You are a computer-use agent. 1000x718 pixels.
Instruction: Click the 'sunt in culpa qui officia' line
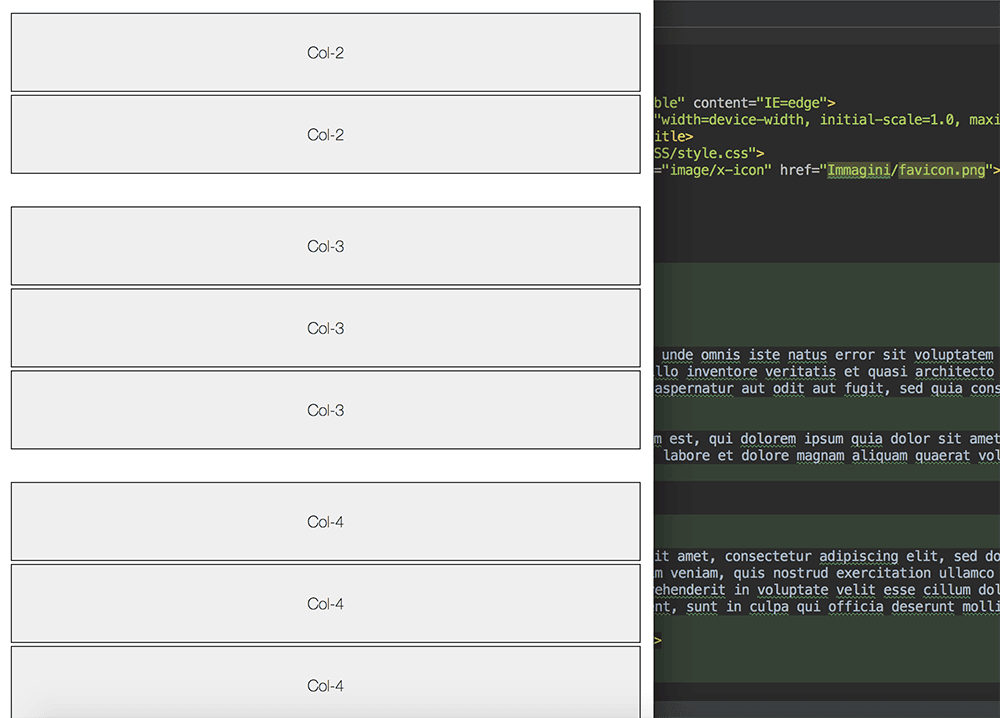[827, 606]
